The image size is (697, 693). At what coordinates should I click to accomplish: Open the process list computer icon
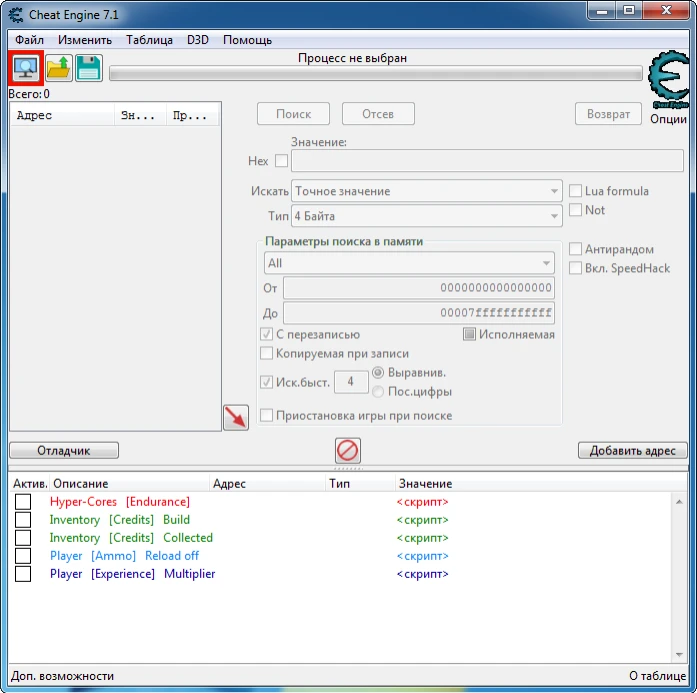(x=26, y=68)
